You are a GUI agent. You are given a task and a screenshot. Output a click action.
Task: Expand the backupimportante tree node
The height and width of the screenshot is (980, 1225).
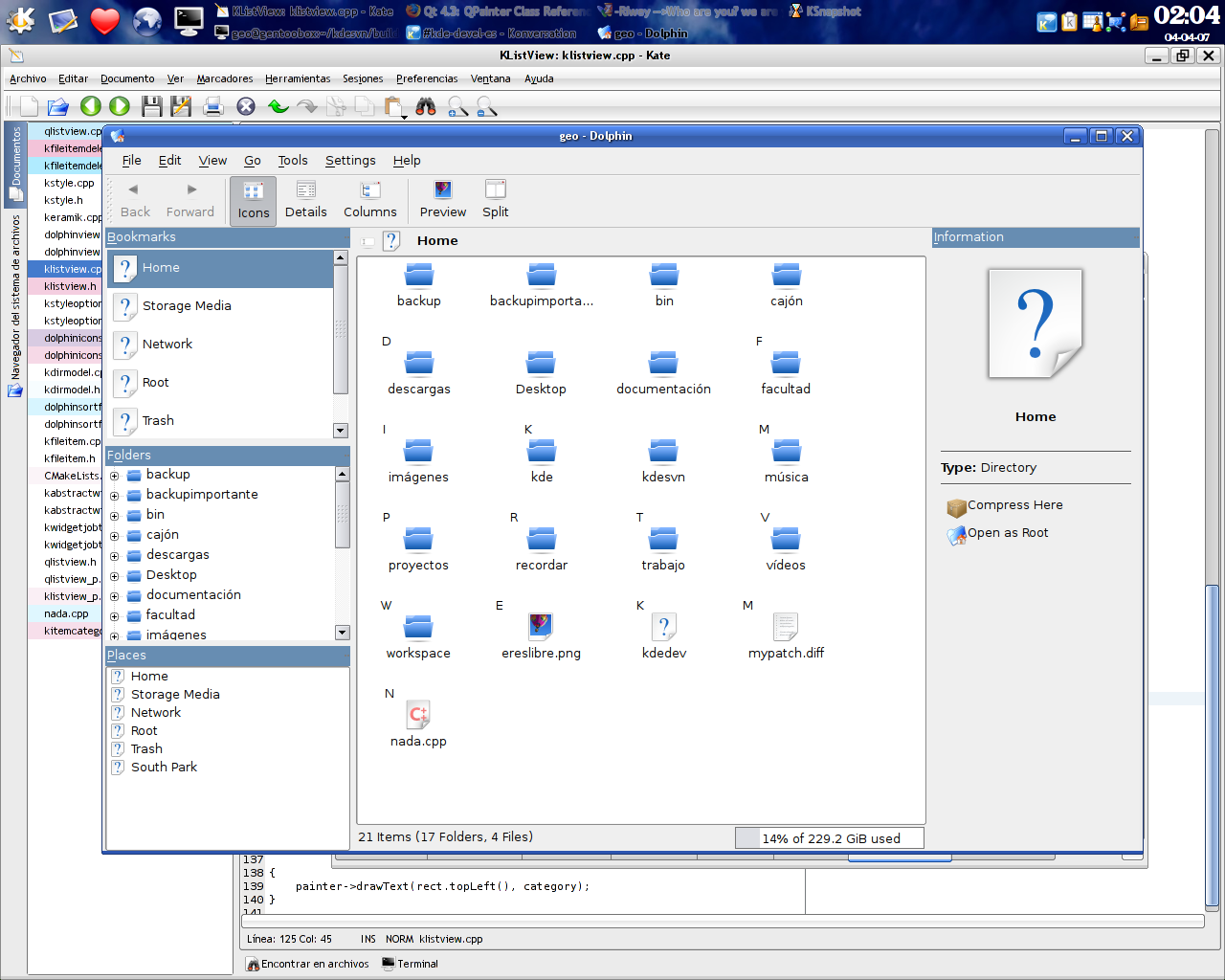115,496
